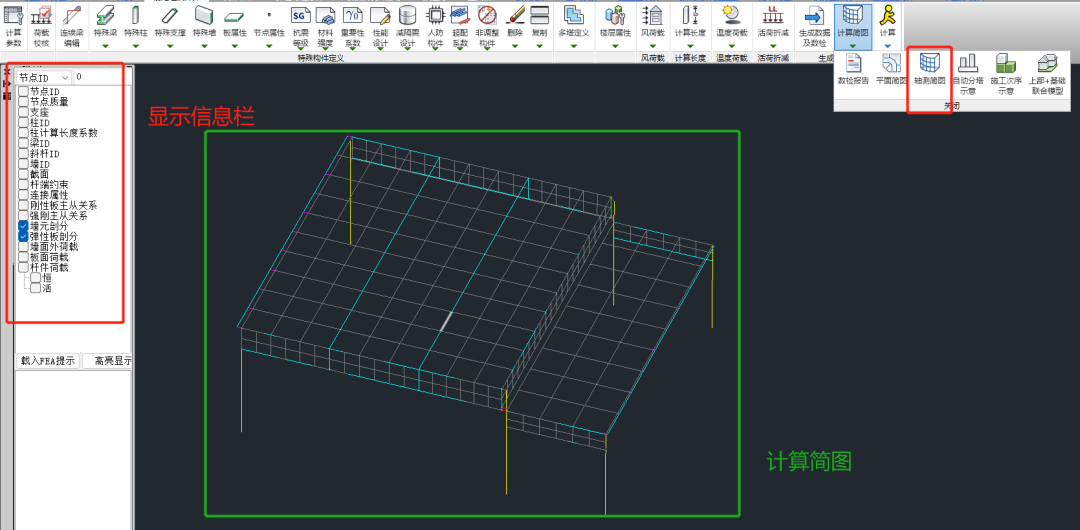The image size is (1080, 530).
Task: Click the 荷载校核 load check icon
Action: pyautogui.click(x=42, y=15)
